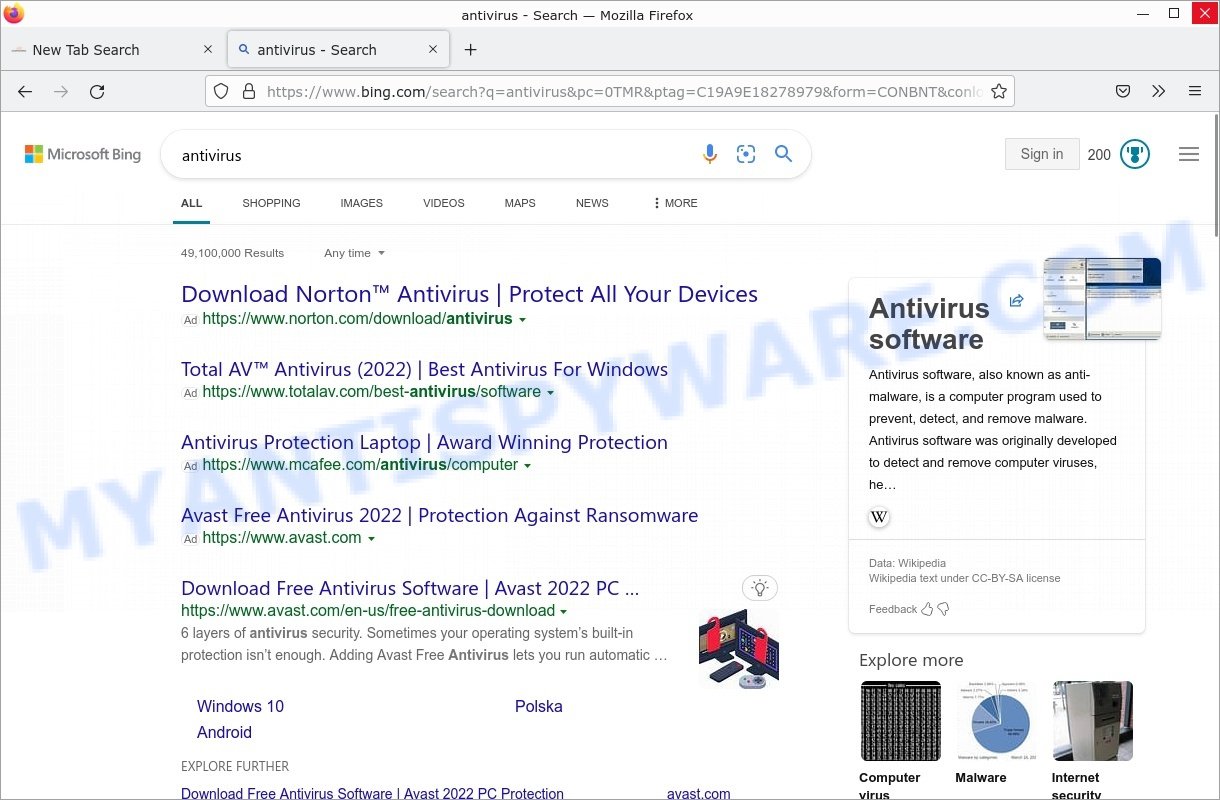Viewport: 1220px width, 800px height.
Task: Click the Polska sublink
Action: click(538, 706)
